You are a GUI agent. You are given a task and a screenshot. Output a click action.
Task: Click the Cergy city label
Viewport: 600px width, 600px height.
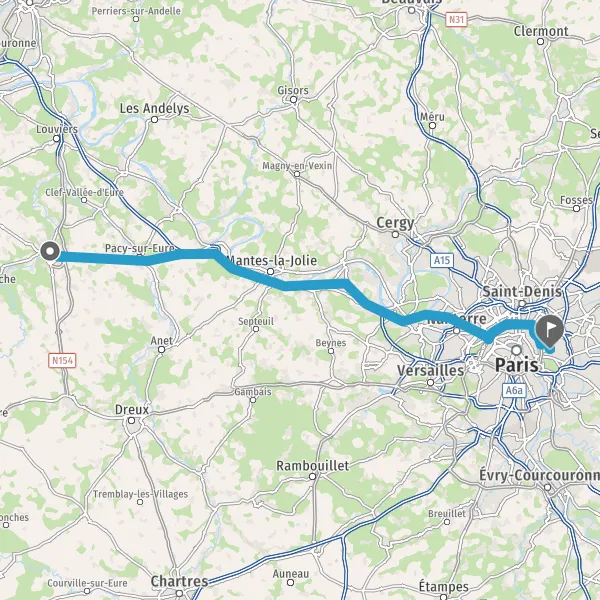coord(395,223)
